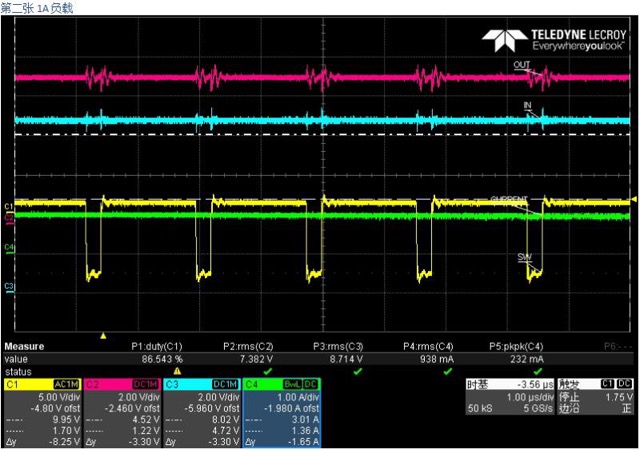The width and height of the screenshot is (640, 450).
Task: Open the C1 channel descriptor box
Action: point(42,413)
